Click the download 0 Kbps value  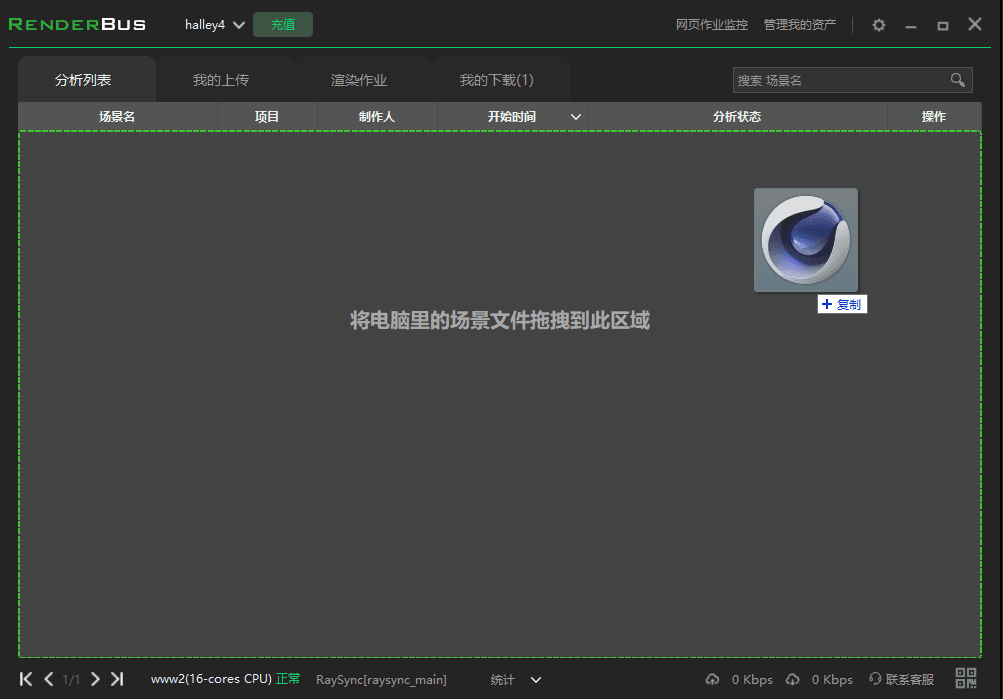click(x=832, y=680)
